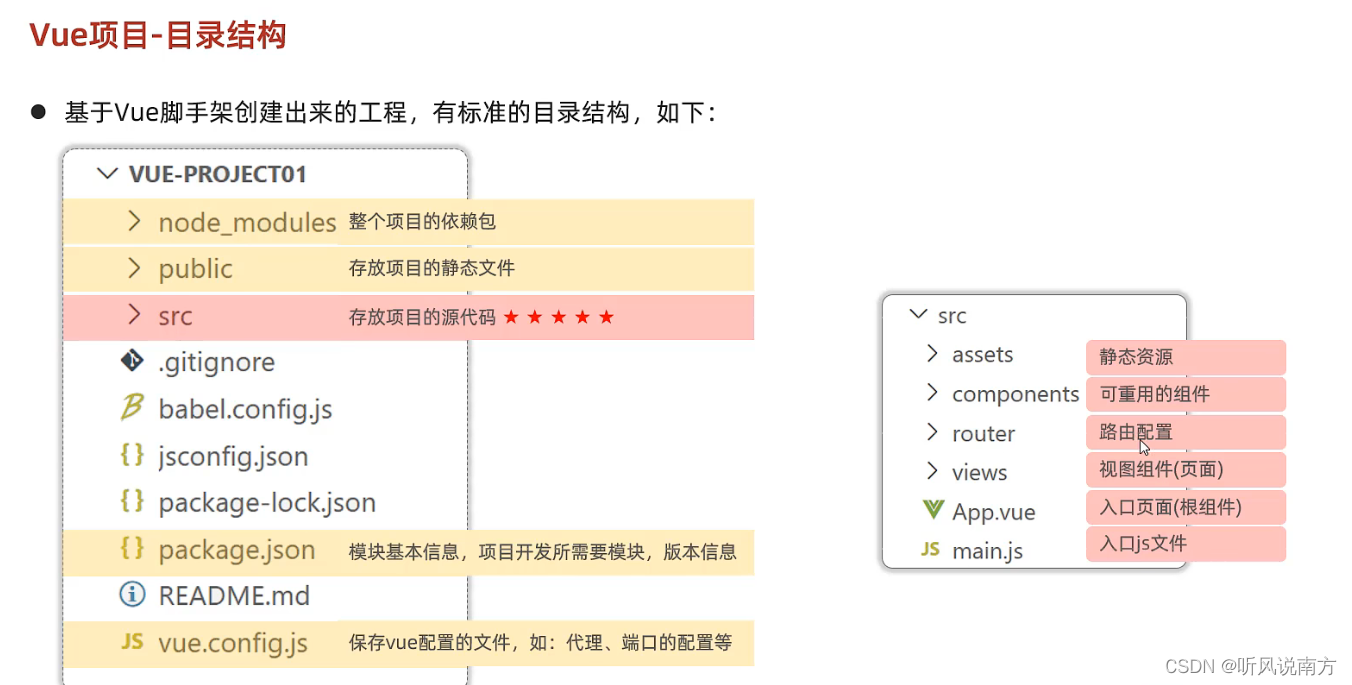Click the JS icon beside vue.config.js

[132, 641]
